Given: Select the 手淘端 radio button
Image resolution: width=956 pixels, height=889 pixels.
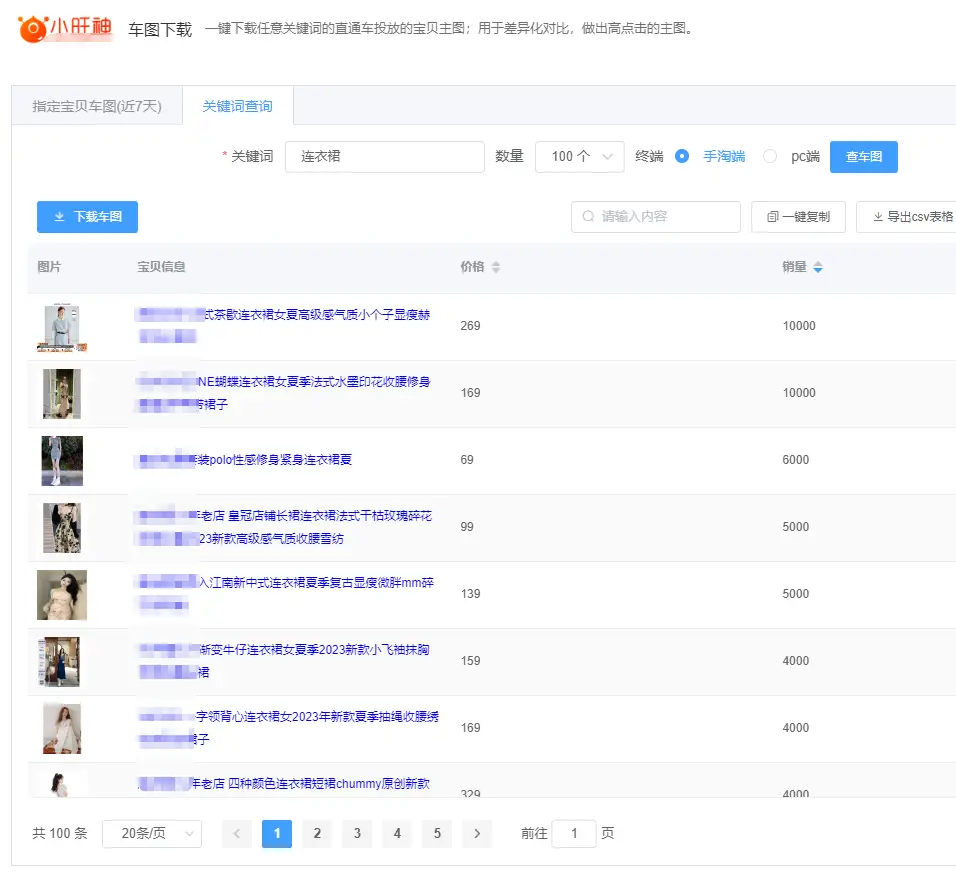Looking at the screenshot, I should (x=680, y=156).
